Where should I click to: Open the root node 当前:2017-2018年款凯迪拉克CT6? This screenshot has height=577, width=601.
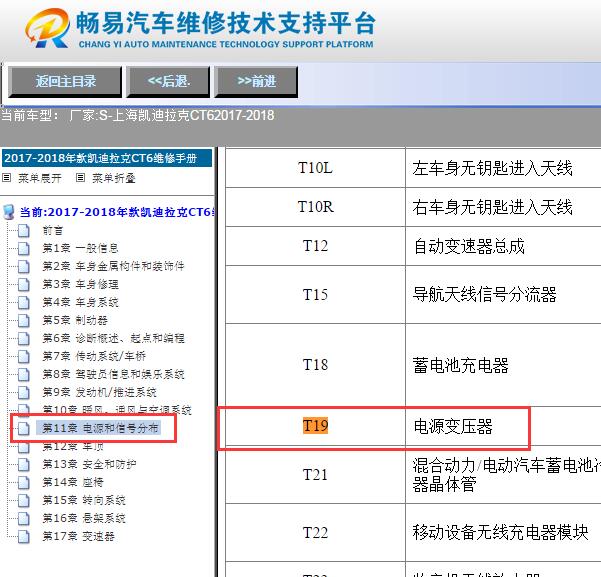[117, 212]
